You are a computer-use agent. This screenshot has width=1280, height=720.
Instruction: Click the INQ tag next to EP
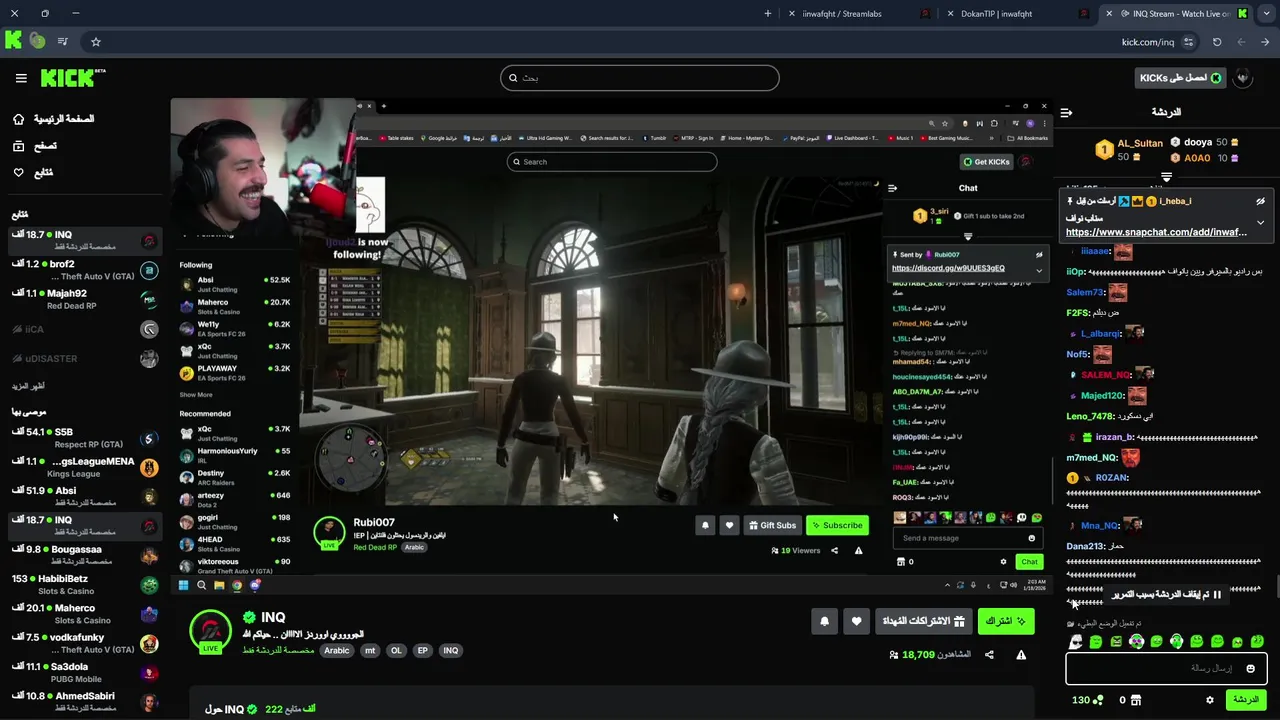click(451, 650)
